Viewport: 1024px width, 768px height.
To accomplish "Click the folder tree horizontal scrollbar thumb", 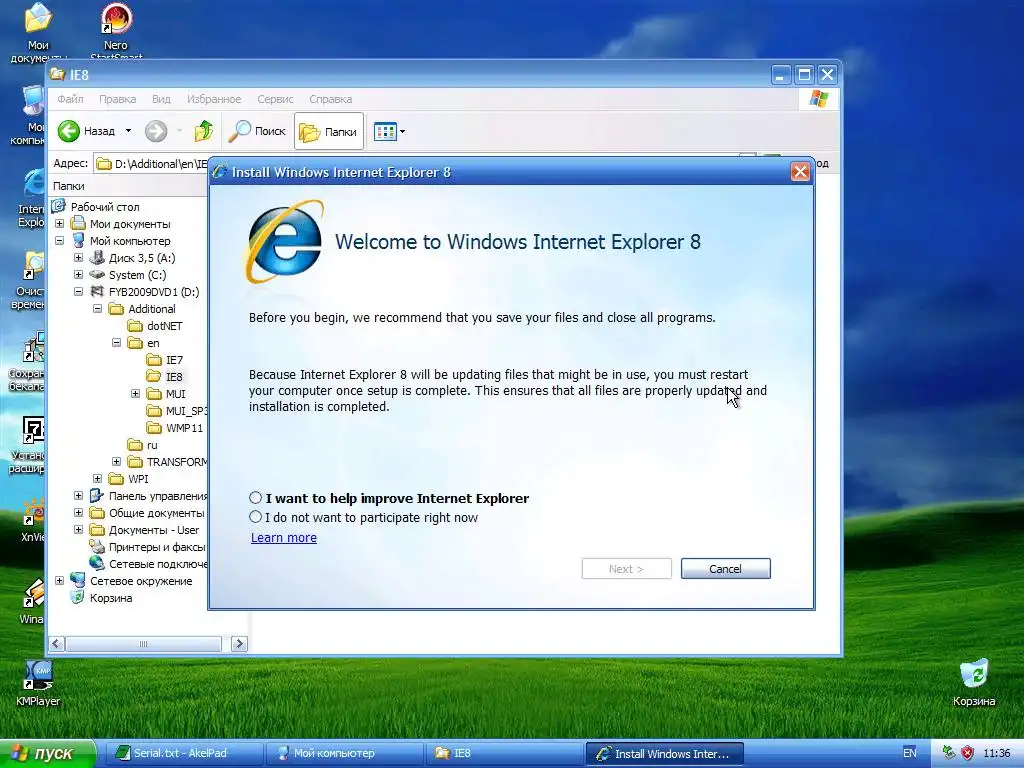I will [144, 644].
